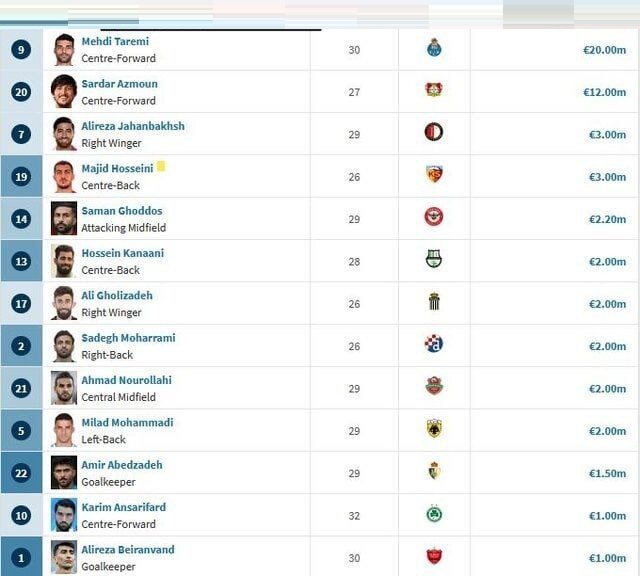
Task: Click Kayserispor crest in Majid Hosseini row
Action: click(x=434, y=175)
